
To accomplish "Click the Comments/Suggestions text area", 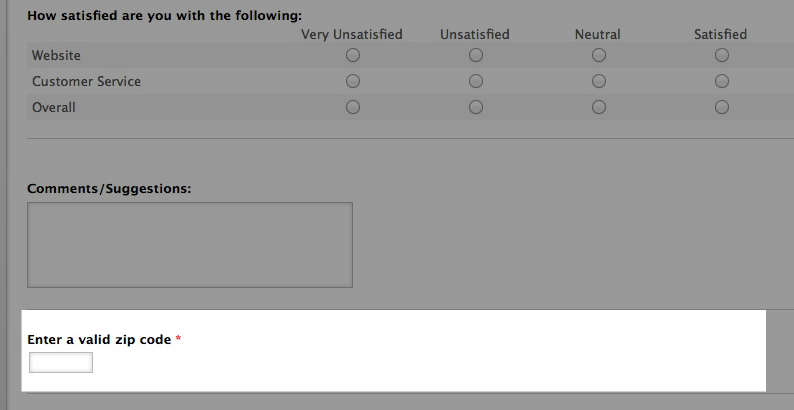I will click(x=190, y=245).
